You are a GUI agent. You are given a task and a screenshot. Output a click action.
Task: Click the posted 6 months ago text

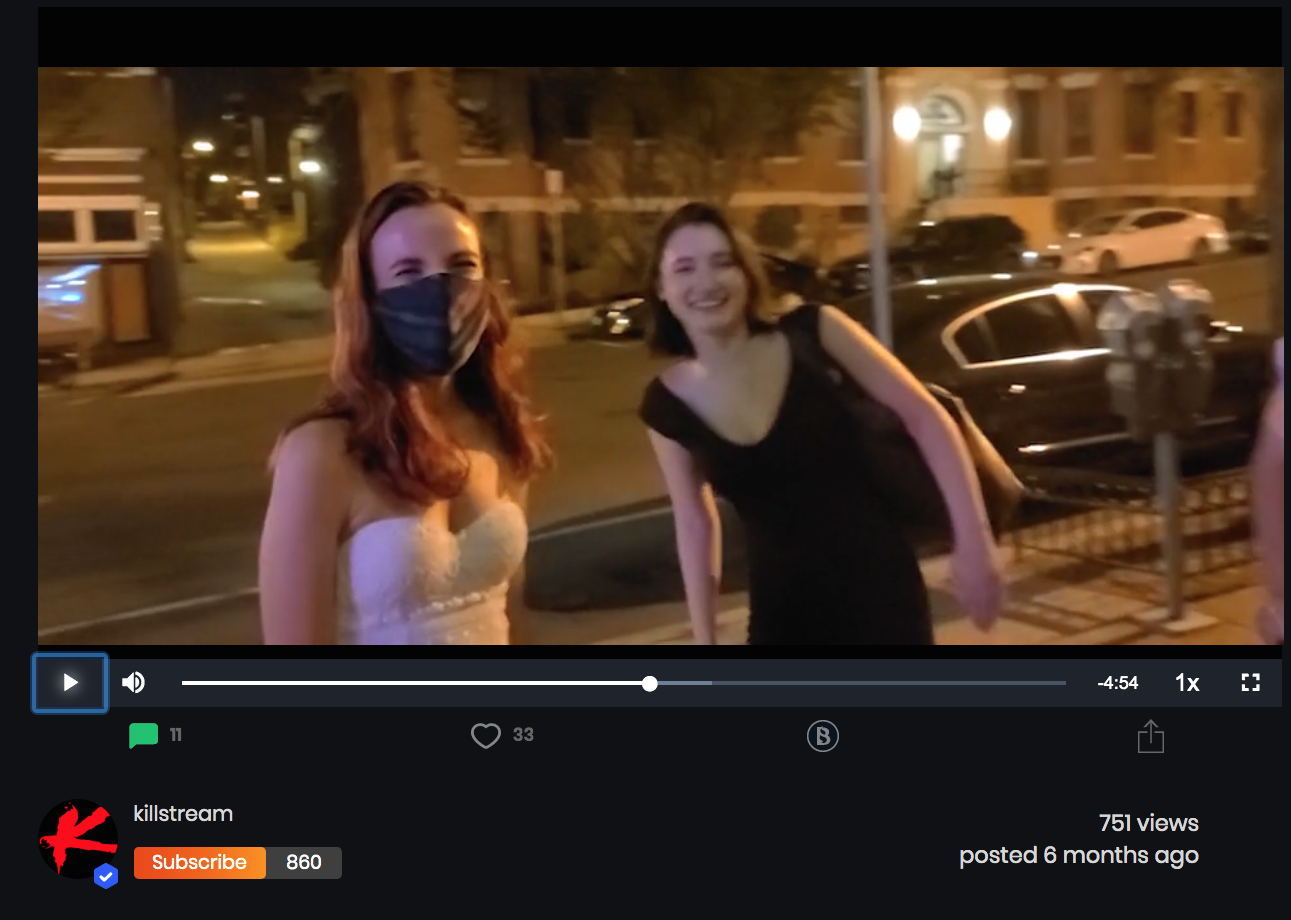(1079, 856)
